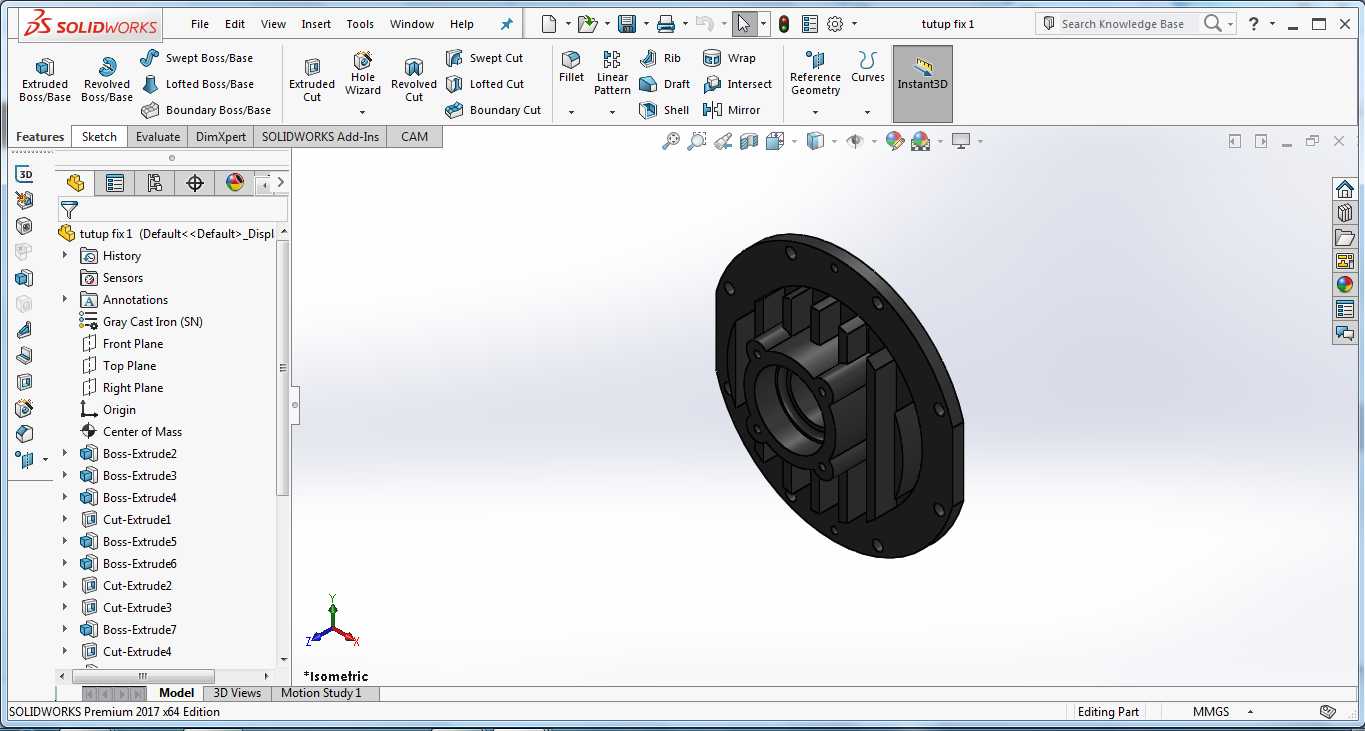The image size is (1365, 731).
Task: Expand the Boss-Extrude2 feature
Action: point(65,454)
